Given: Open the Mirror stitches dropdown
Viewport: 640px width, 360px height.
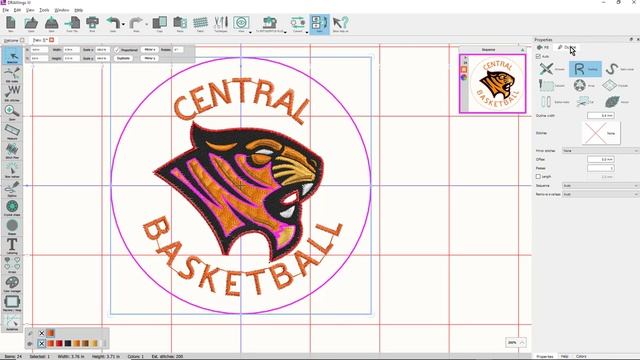Looking at the screenshot, I should (600, 151).
